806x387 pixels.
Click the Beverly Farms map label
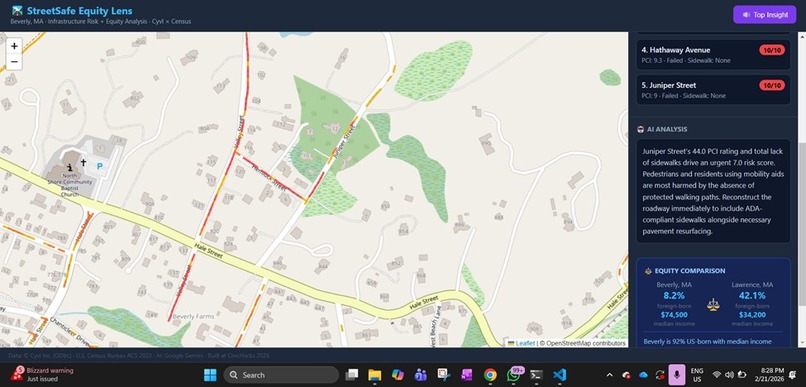[x=193, y=316]
